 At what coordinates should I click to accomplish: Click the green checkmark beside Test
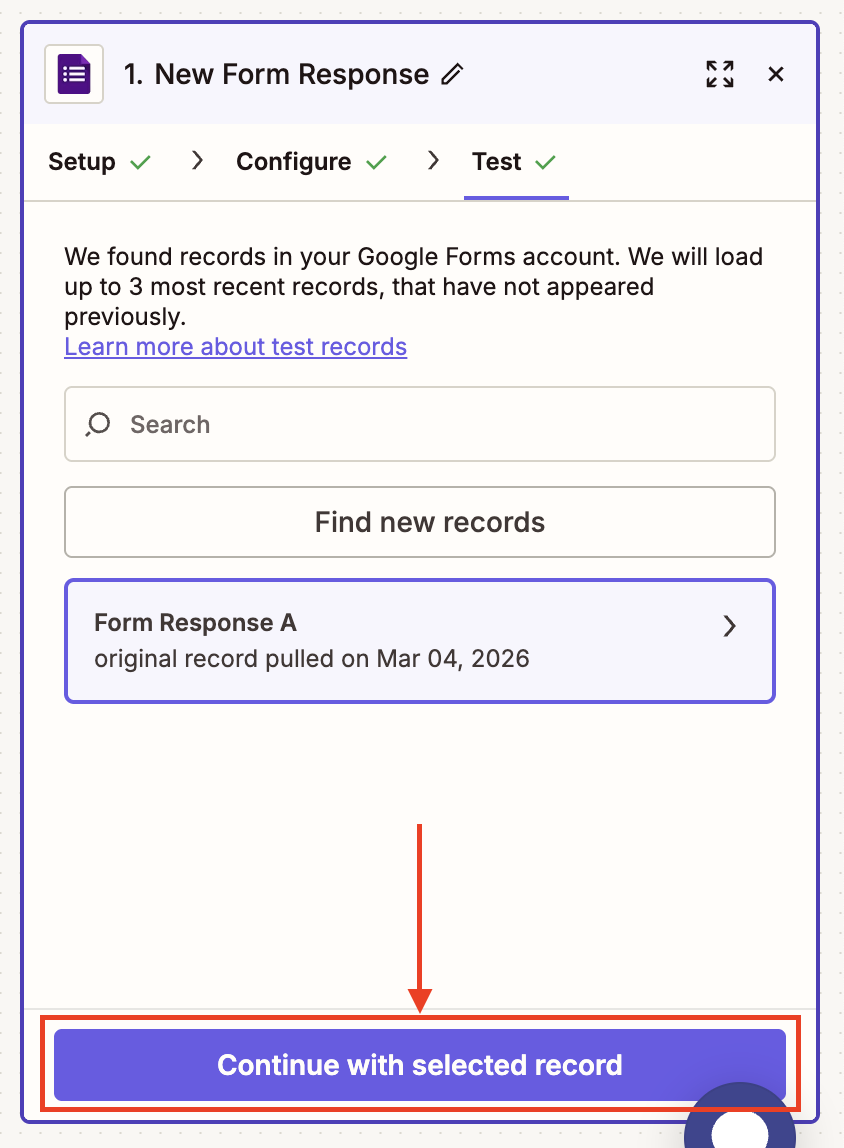click(x=545, y=162)
